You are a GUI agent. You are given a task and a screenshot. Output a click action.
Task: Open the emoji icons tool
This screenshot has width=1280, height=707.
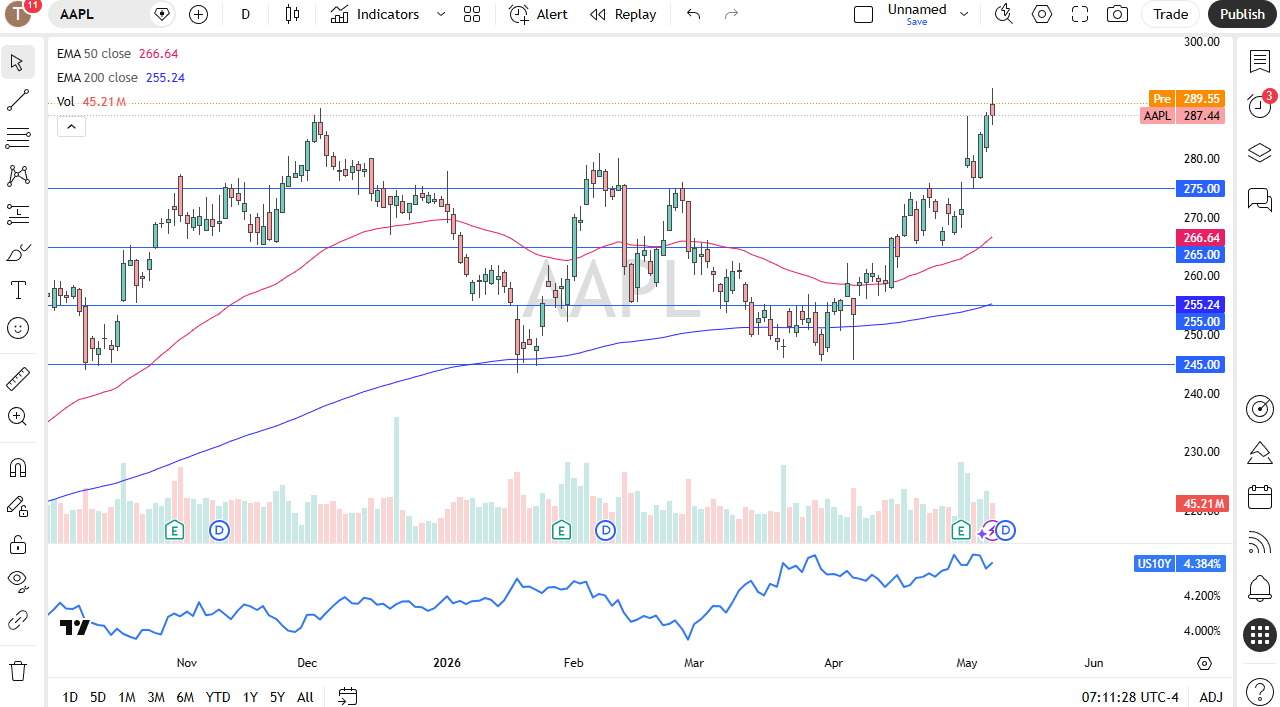tap(18, 328)
